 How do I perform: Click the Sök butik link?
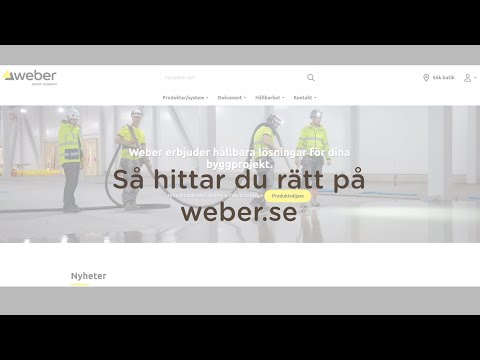(443, 78)
